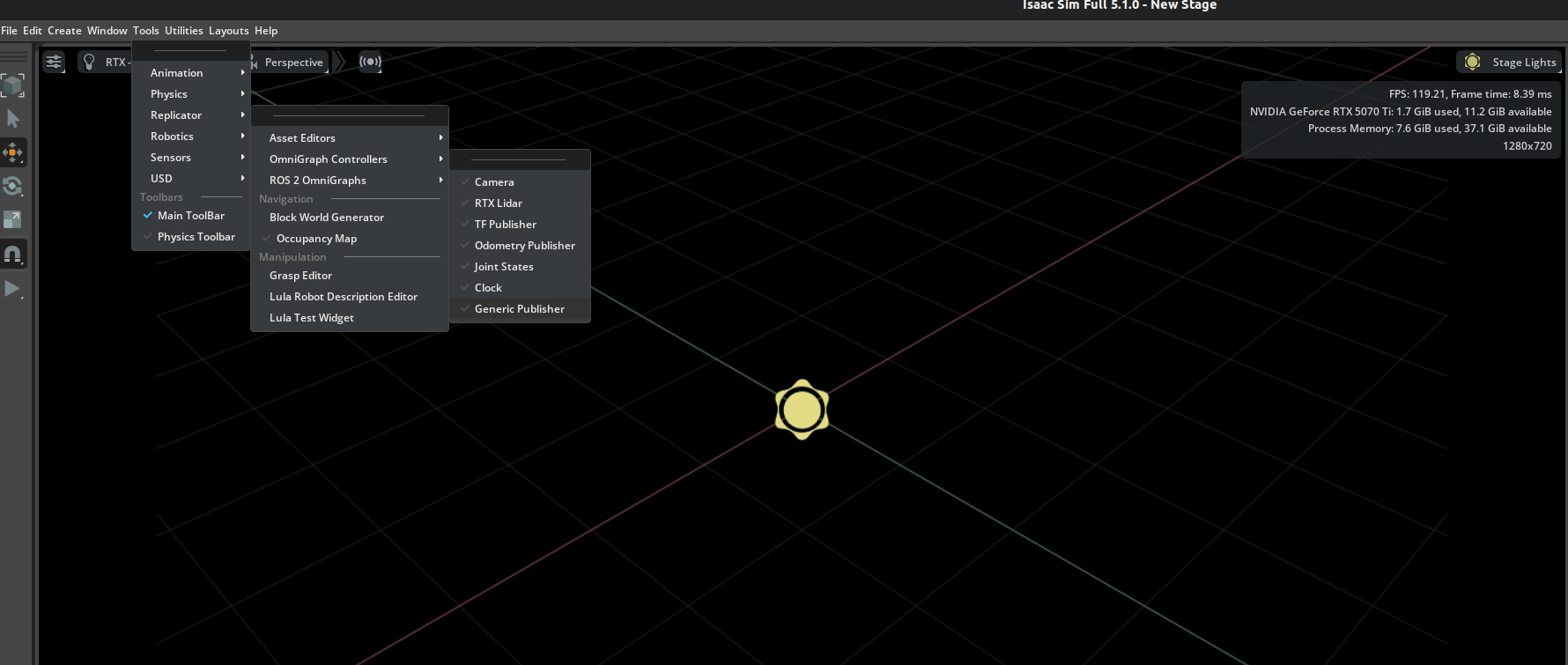
Task: Choose the Select arrow tool
Action: point(12,119)
